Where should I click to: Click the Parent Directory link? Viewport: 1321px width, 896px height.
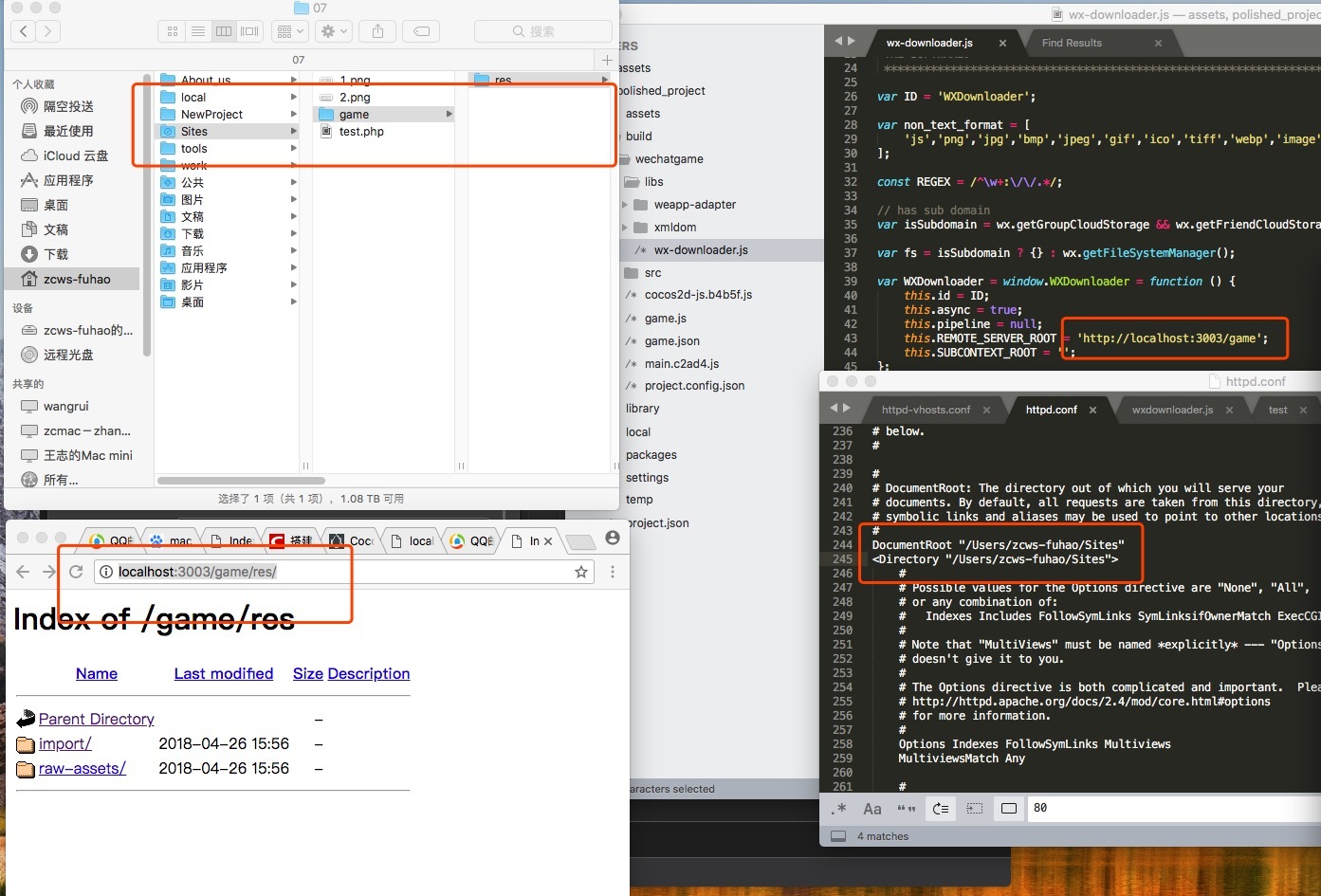(x=96, y=720)
